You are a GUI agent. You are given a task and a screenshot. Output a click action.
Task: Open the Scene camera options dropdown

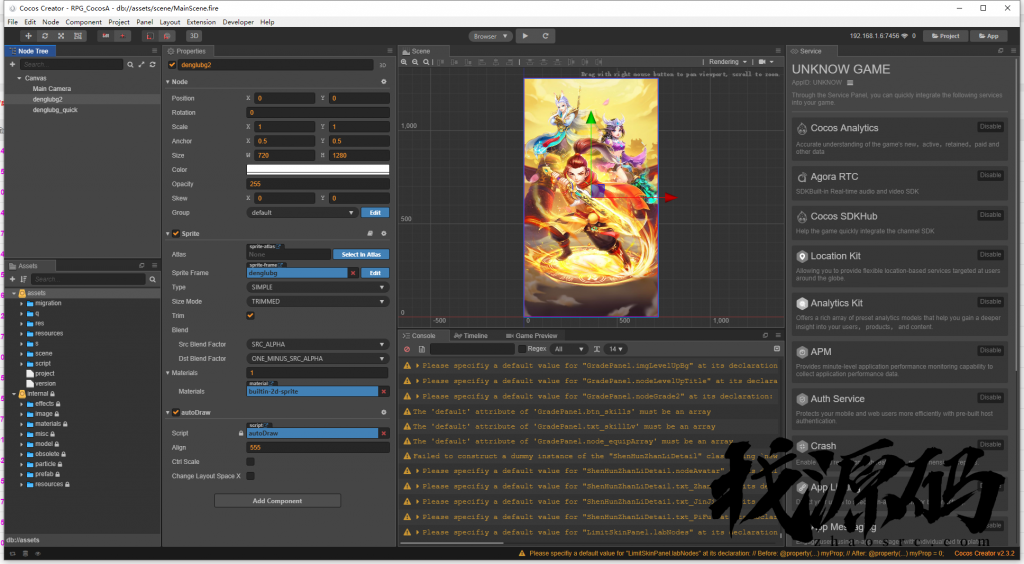click(x=766, y=62)
